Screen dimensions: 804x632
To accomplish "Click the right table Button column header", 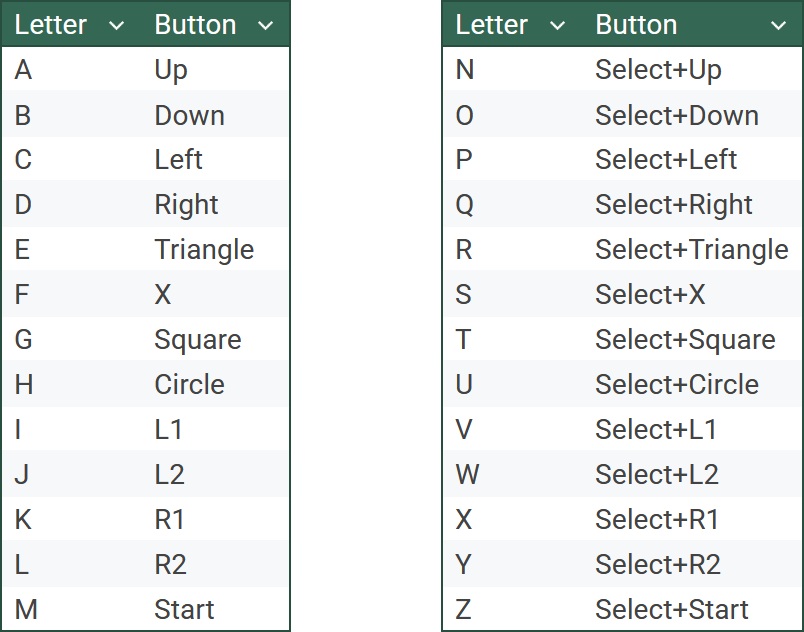I will (x=636, y=25).
